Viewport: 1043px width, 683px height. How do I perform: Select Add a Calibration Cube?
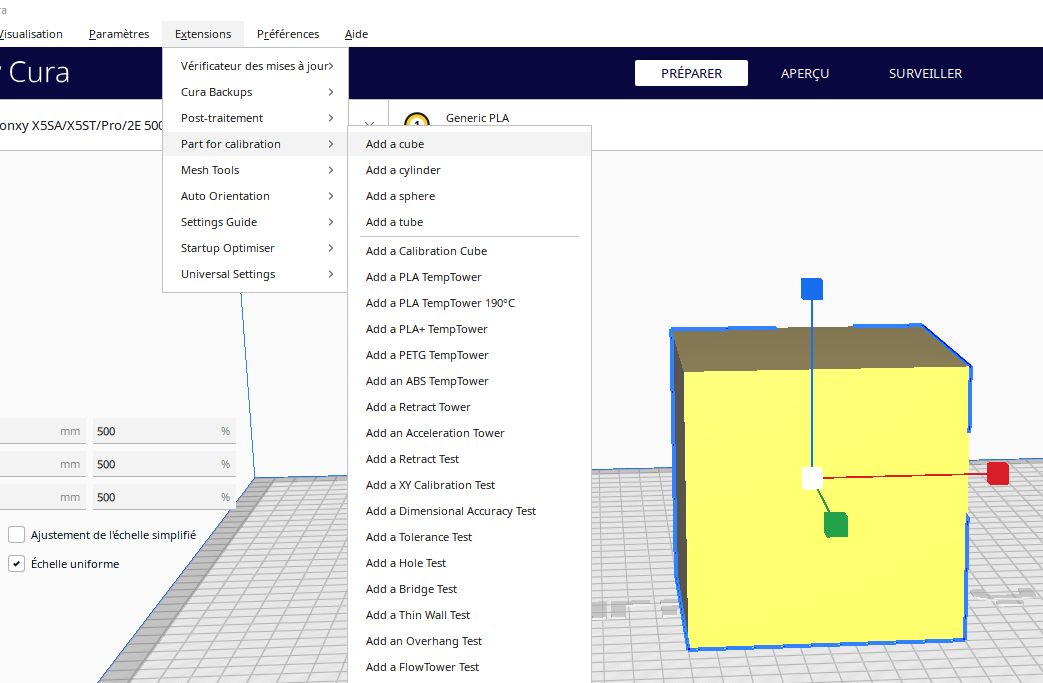pos(470,251)
